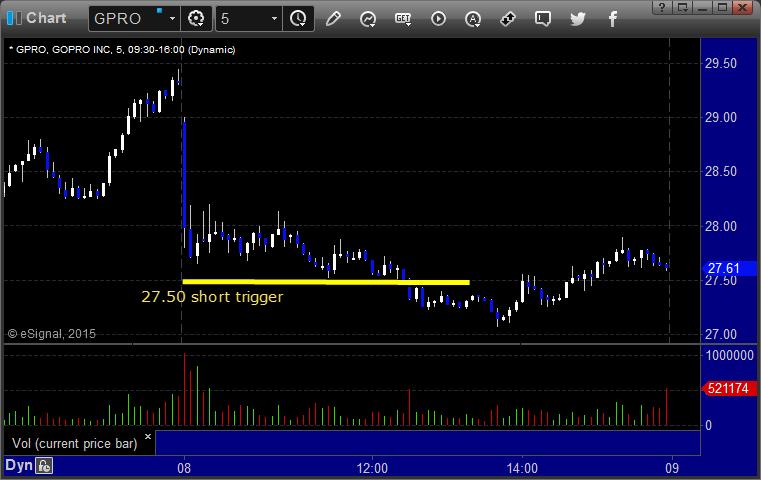Screen dimensions: 761x480
Task: Open the time template clock icon
Action: [298, 19]
